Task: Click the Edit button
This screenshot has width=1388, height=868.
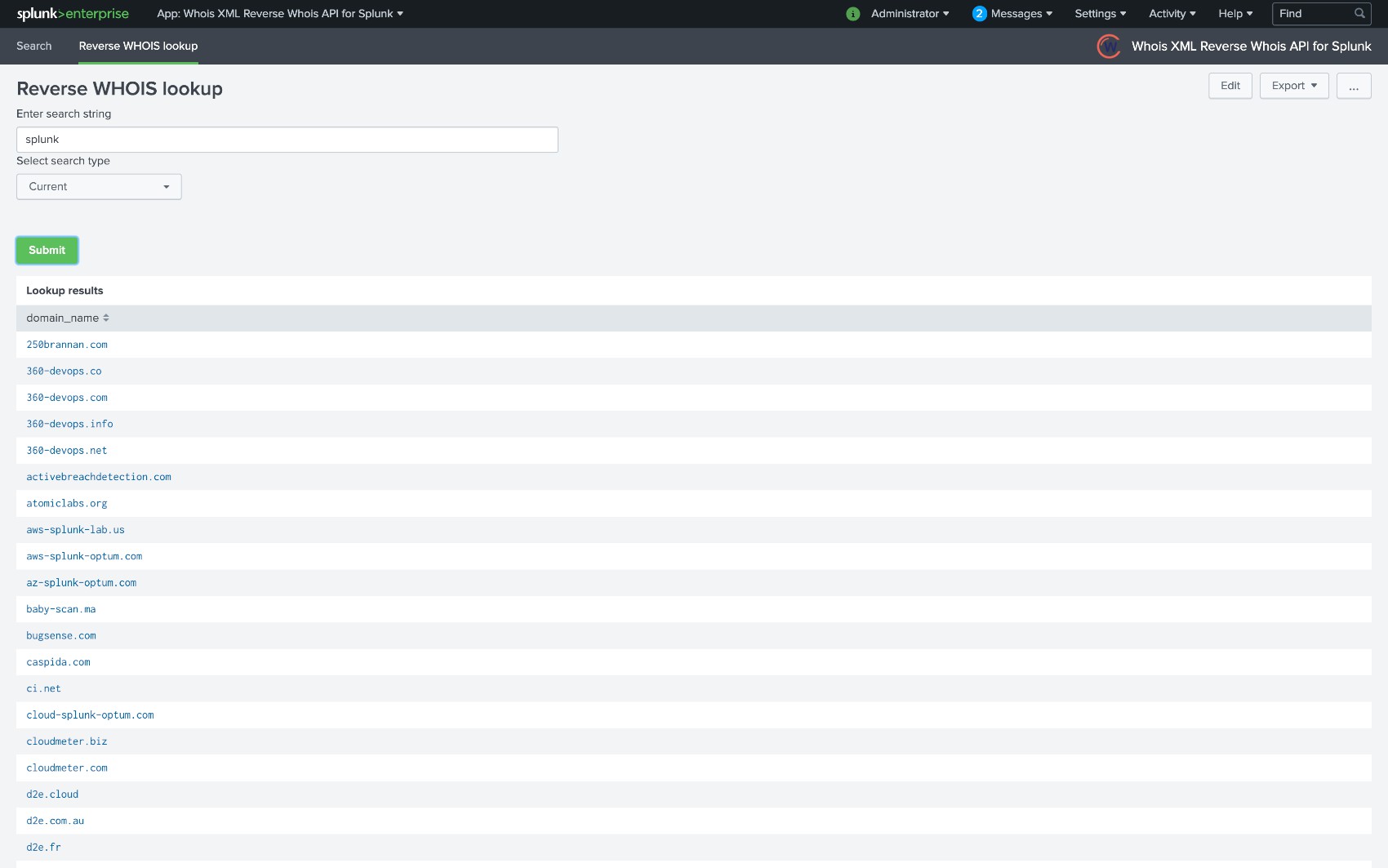Action: click(x=1230, y=86)
